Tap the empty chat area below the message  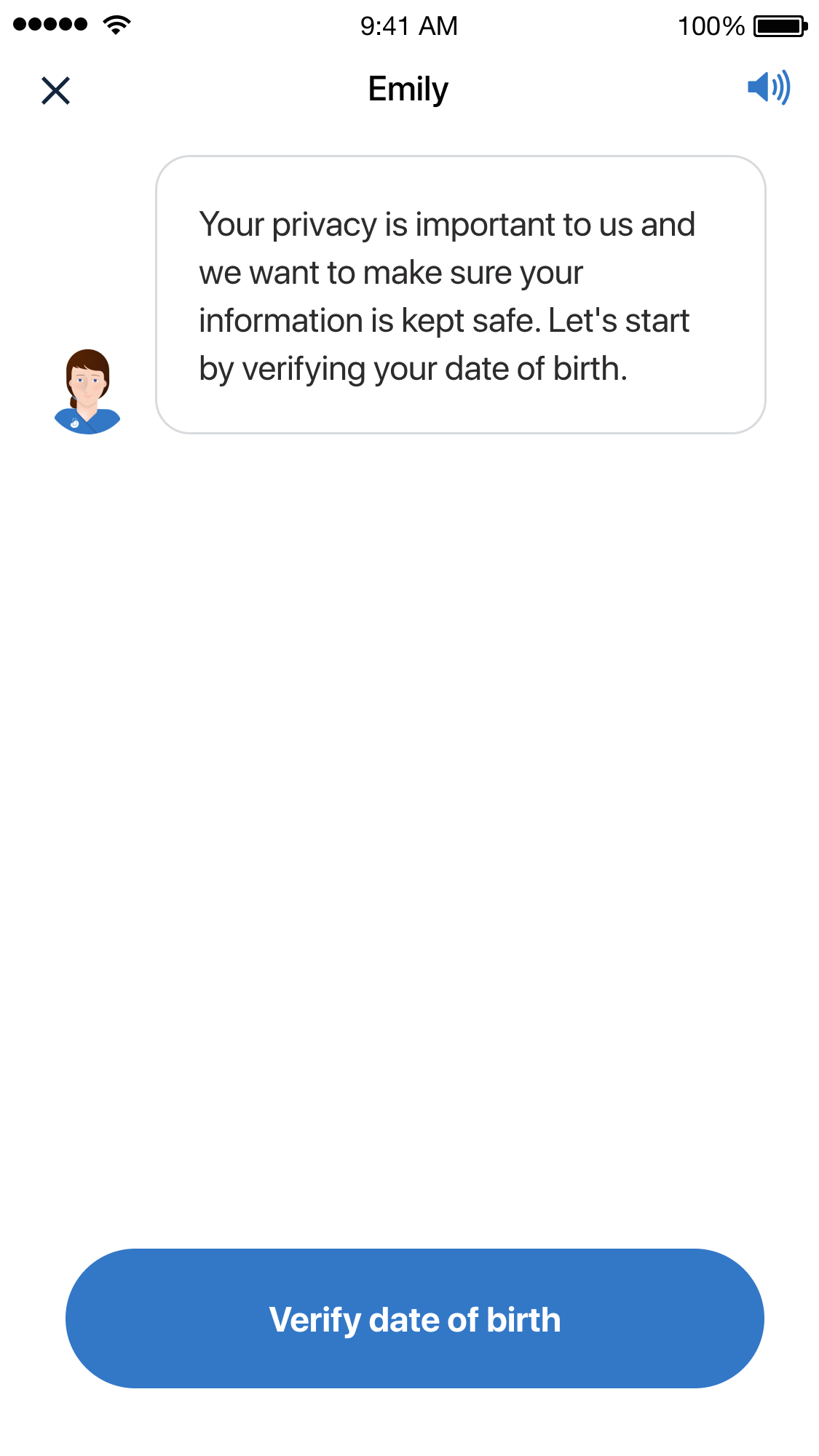click(x=409, y=837)
